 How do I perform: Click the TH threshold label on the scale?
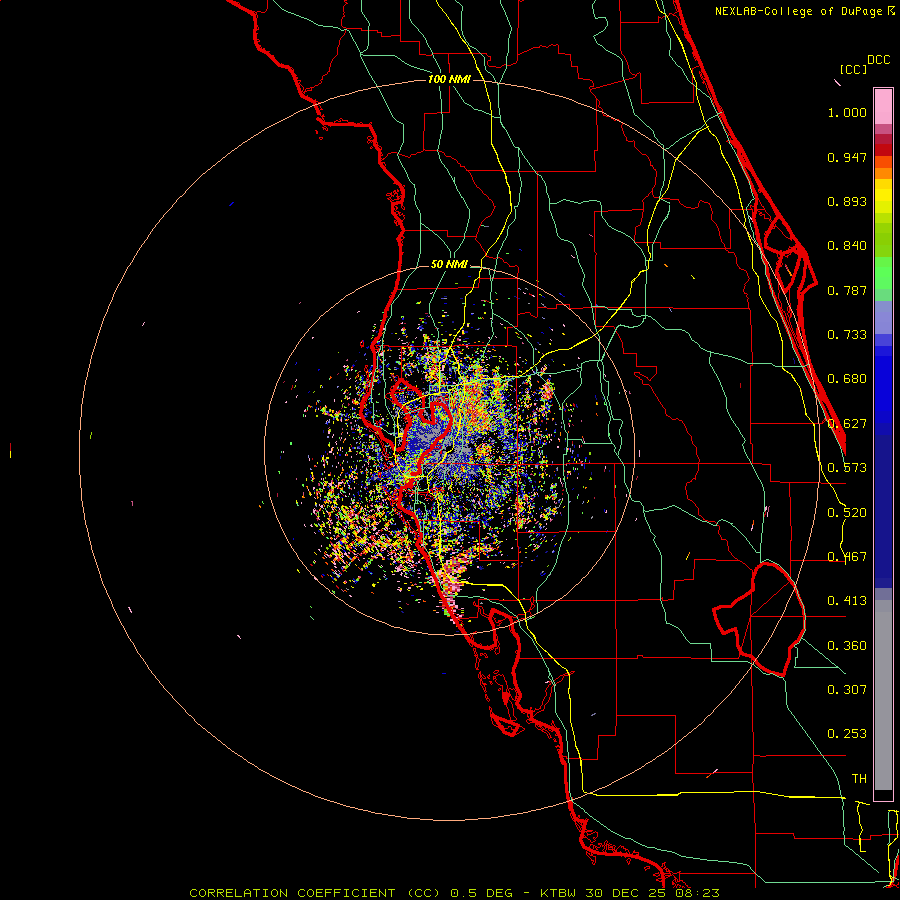click(x=859, y=779)
